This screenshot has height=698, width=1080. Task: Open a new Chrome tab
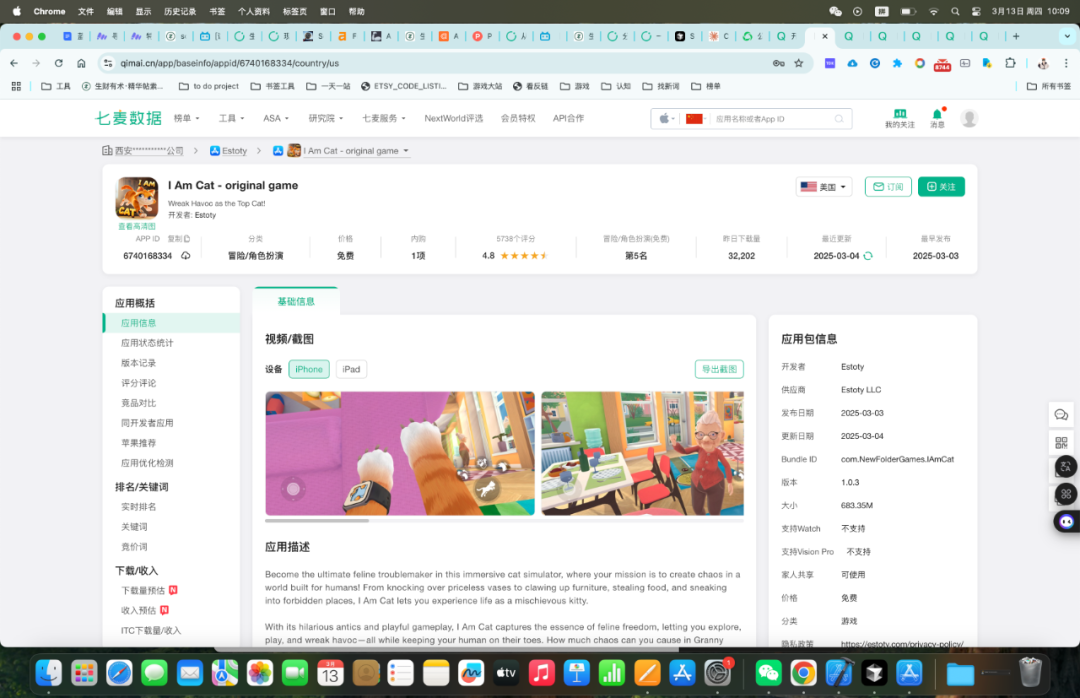(x=1016, y=36)
